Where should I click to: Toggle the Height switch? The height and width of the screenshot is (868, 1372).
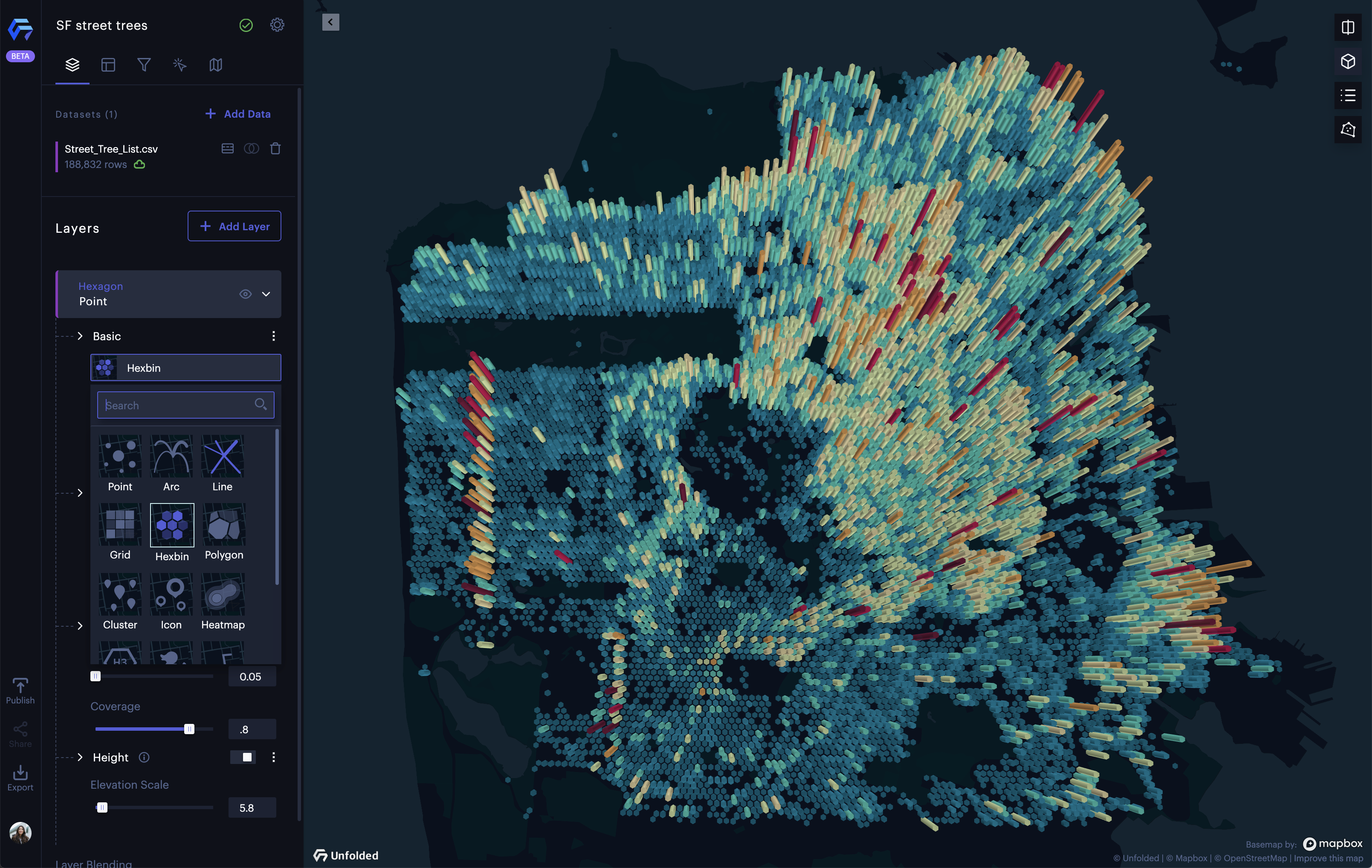243,757
